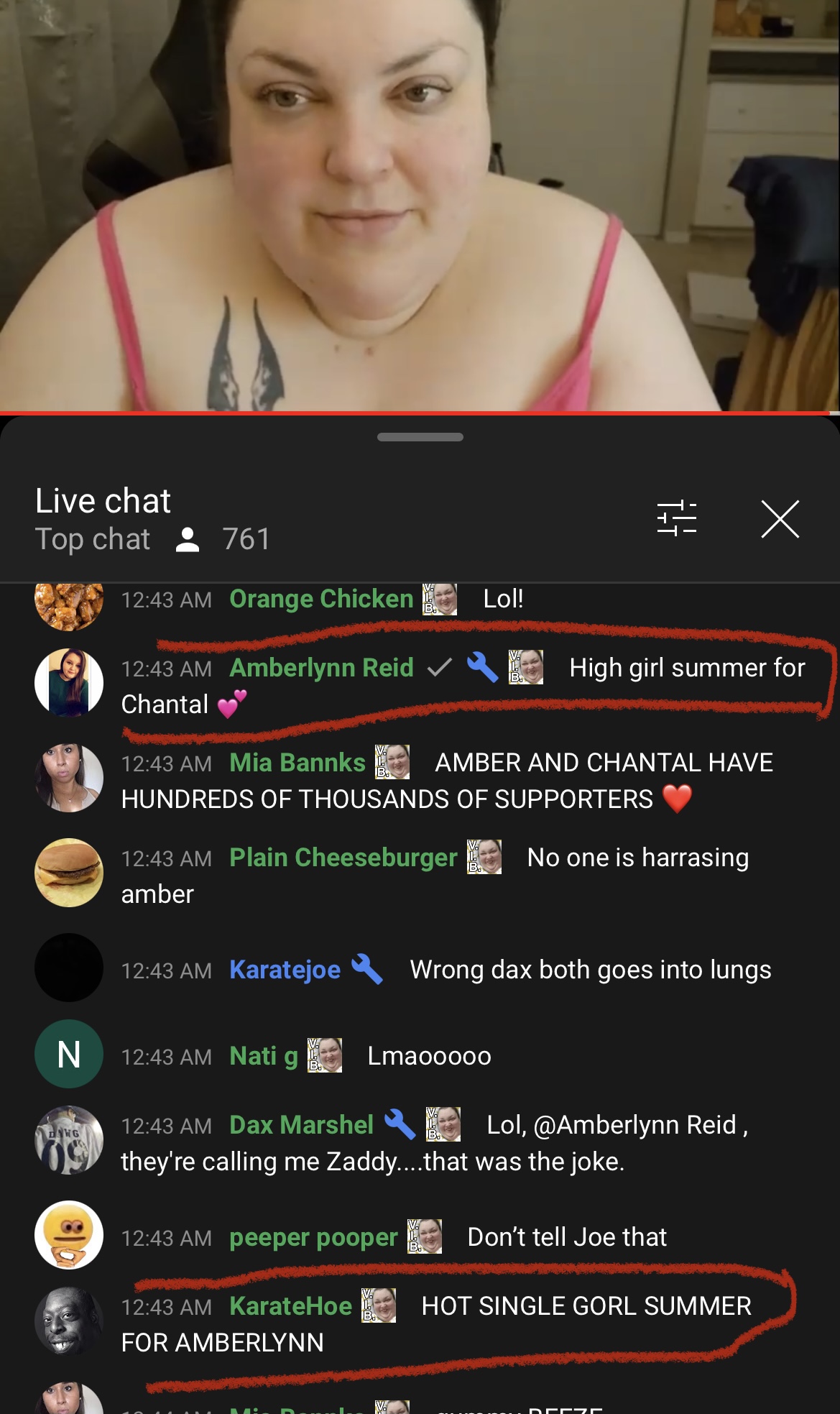Tap the wrench moderator badge beside Amberlynn Reid

[x=482, y=667]
